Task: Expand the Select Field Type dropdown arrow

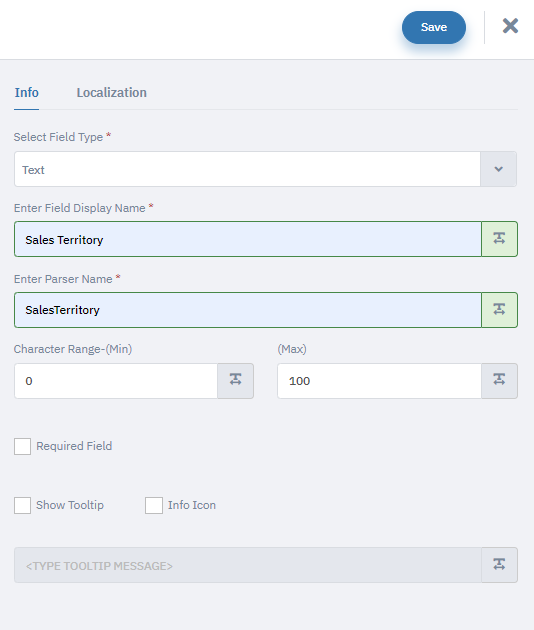Action: (x=499, y=169)
